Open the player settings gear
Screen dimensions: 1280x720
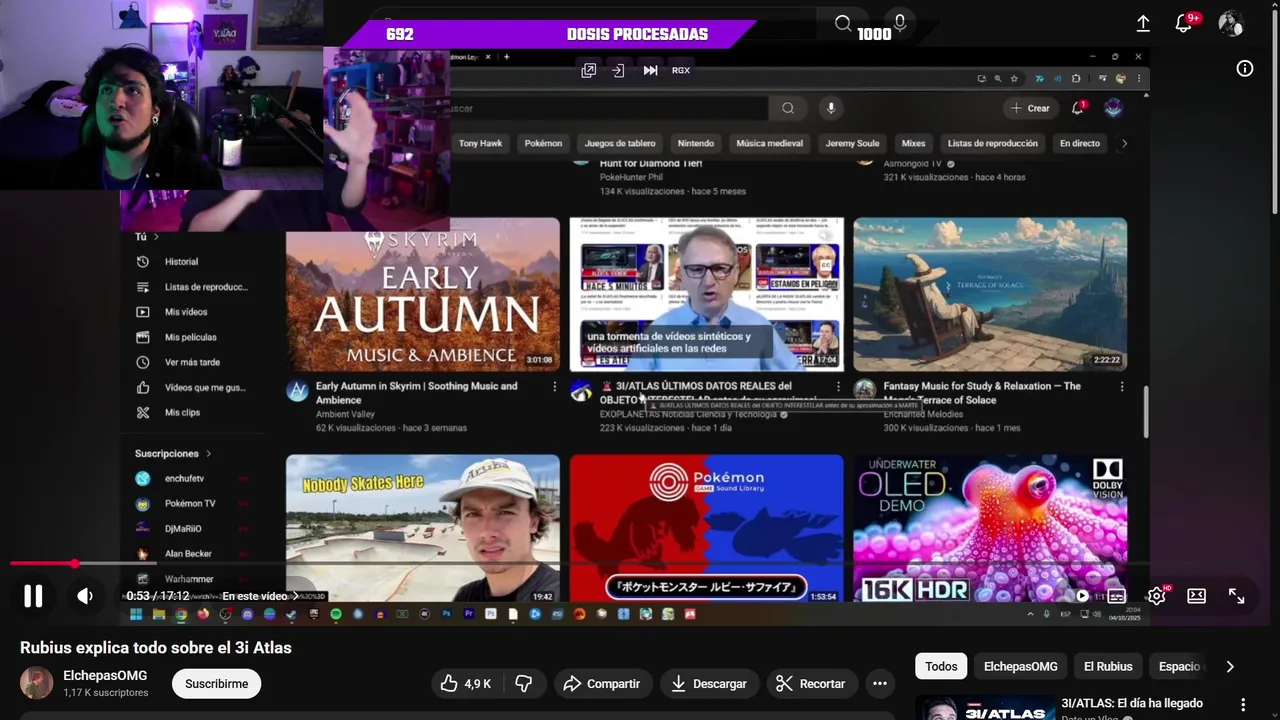1157,596
